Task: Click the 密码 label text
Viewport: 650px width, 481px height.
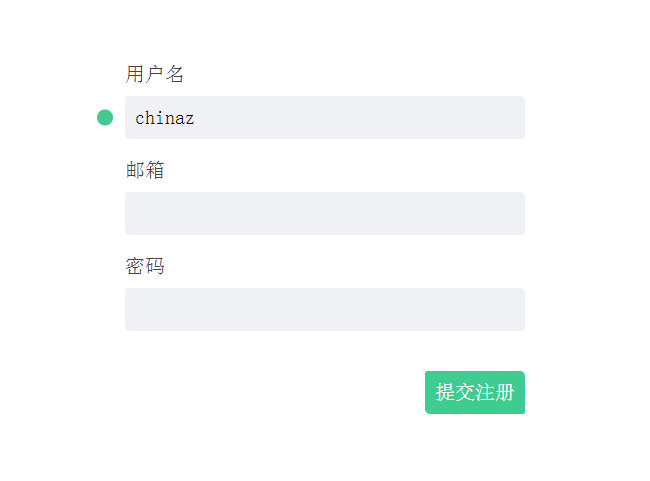Action: [145, 266]
